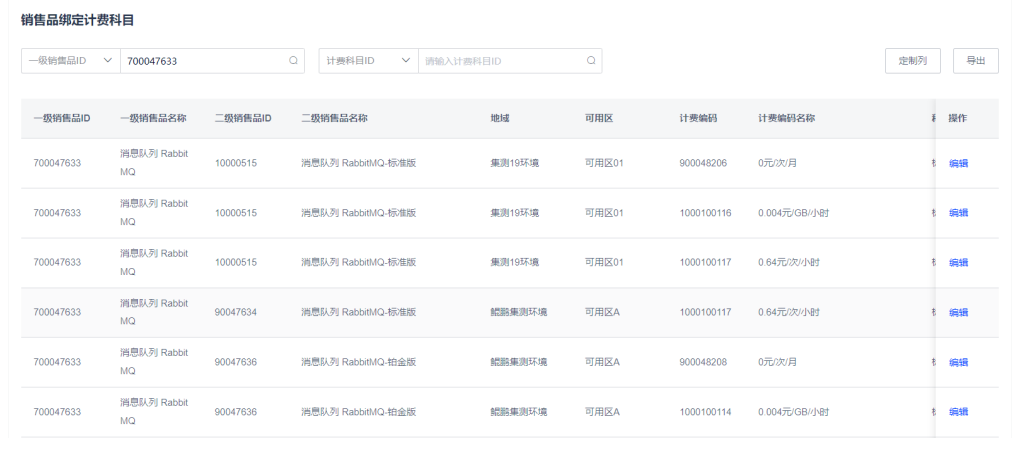Click secondary product ID 90047634
This screenshot has width=1021, height=456.
(236, 312)
